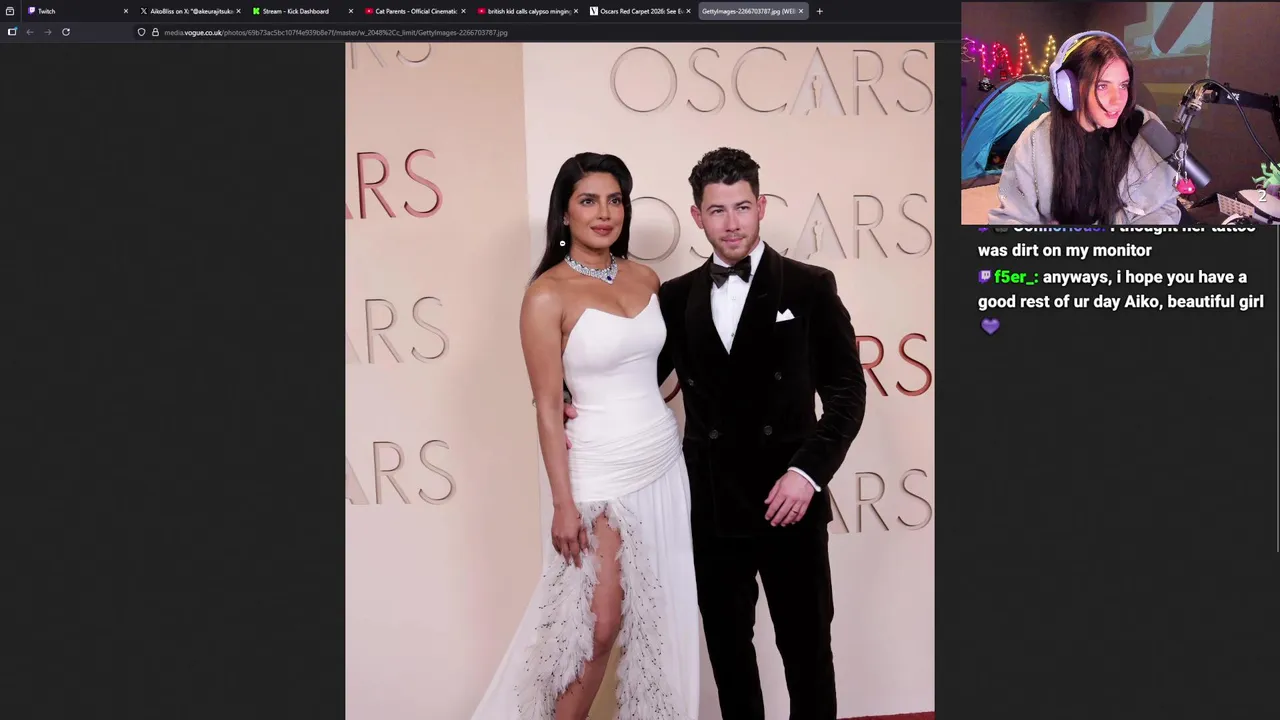Switch to the AikoBliss on X tab
The height and width of the screenshot is (720, 1280).
click(x=190, y=11)
